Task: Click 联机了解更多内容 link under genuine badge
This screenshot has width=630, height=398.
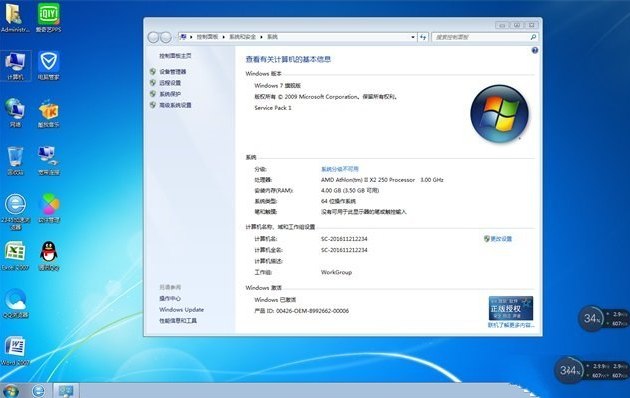Action: pyautogui.click(x=511, y=325)
